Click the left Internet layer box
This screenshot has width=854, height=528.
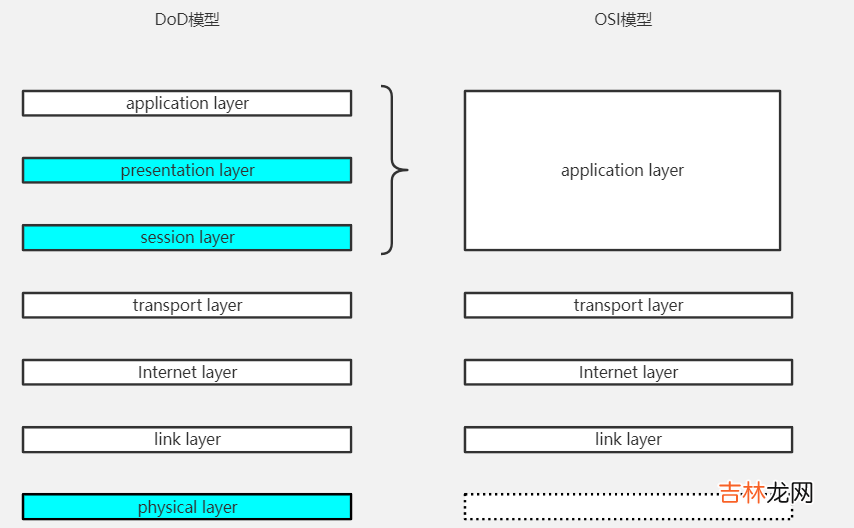[187, 372]
